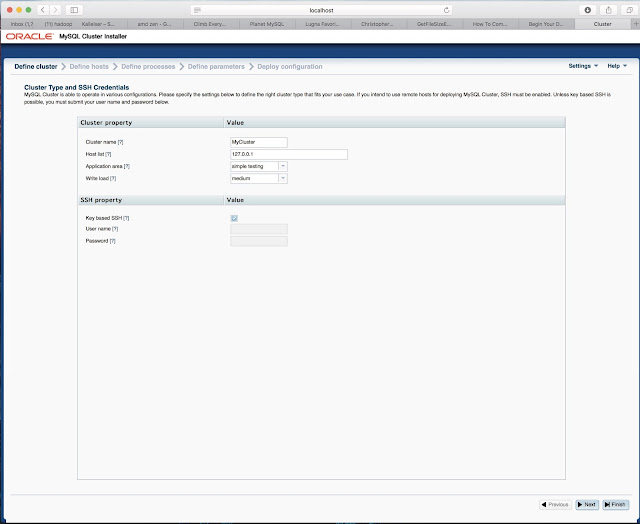Open the Begin Your D... tab
The image size is (640, 524).
pyautogui.click(x=546, y=24)
